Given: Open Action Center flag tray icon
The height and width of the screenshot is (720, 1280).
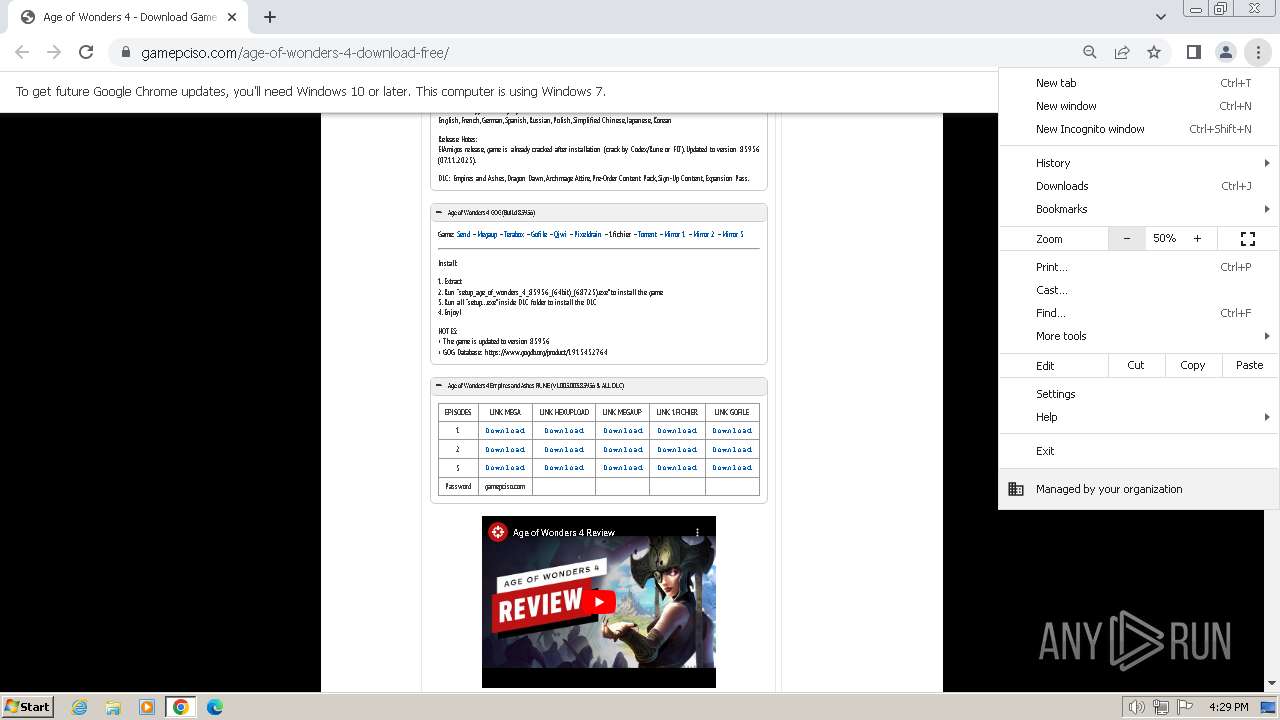Looking at the screenshot, I should (x=1185, y=707).
